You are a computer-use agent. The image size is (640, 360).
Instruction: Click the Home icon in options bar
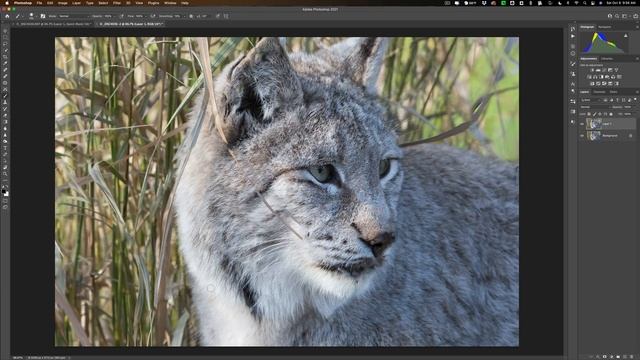pyautogui.click(x=7, y=16)
